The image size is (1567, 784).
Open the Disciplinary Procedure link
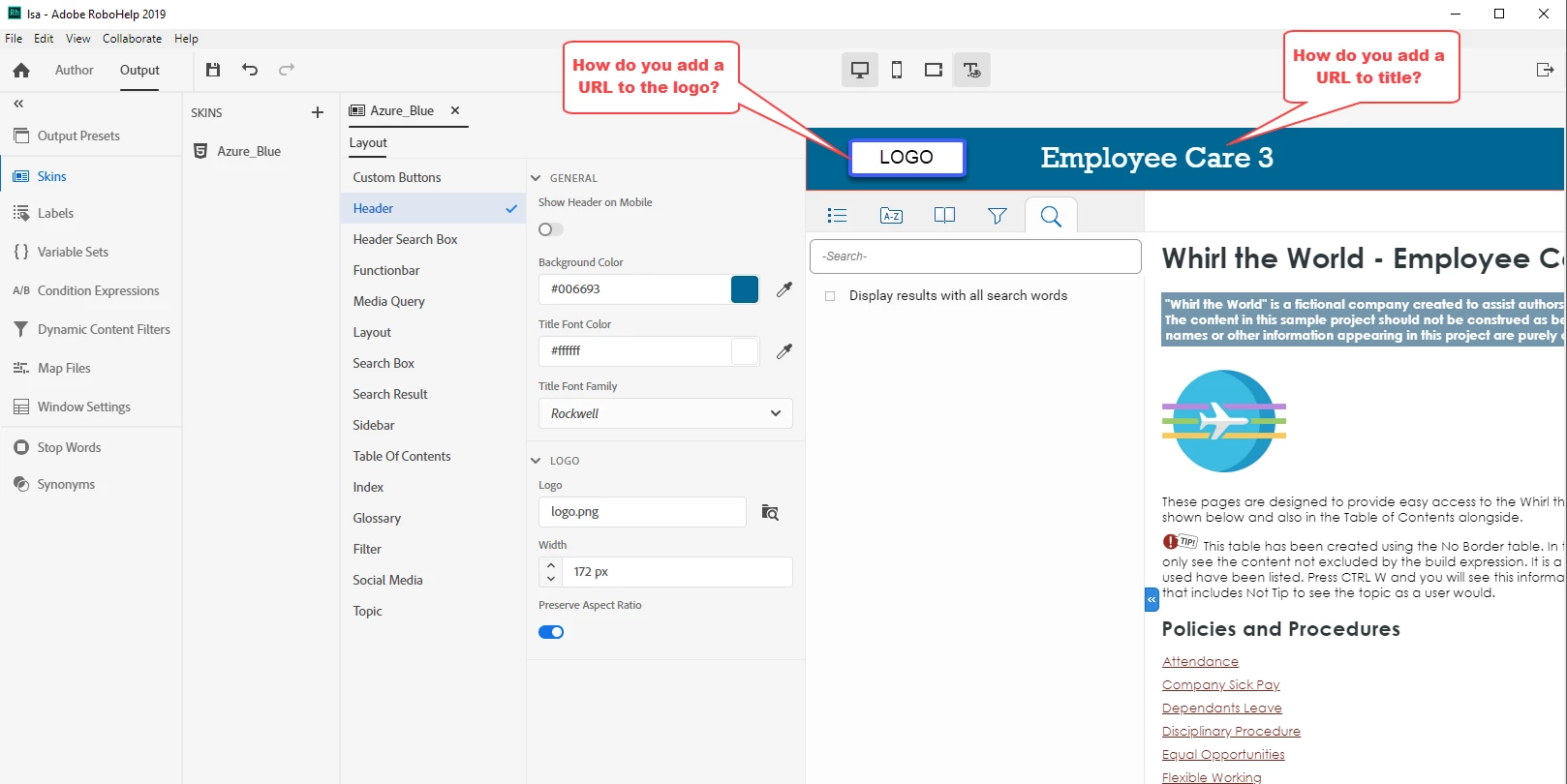coord(1231,732)
